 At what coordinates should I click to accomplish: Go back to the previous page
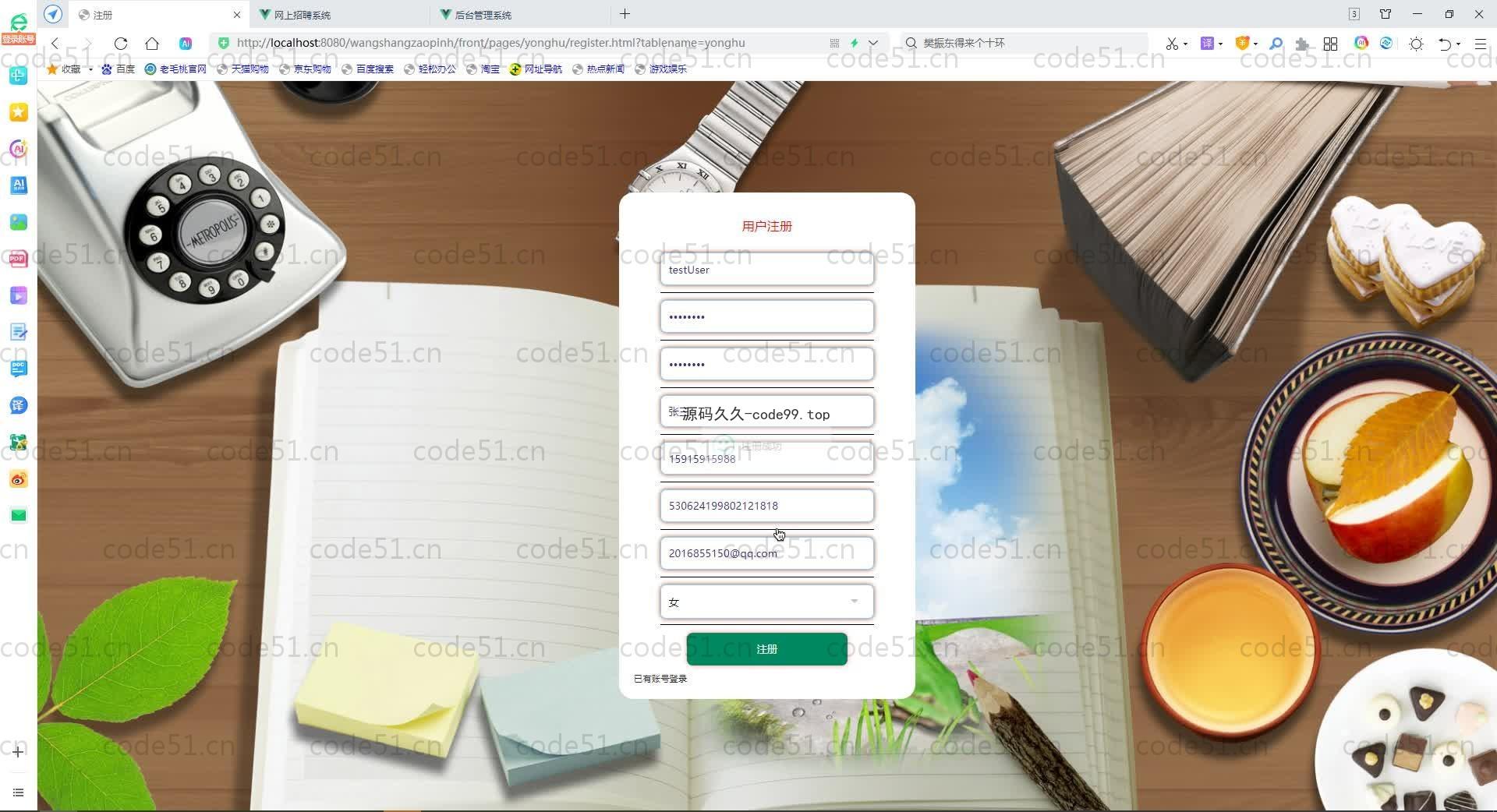coord(55,44)
